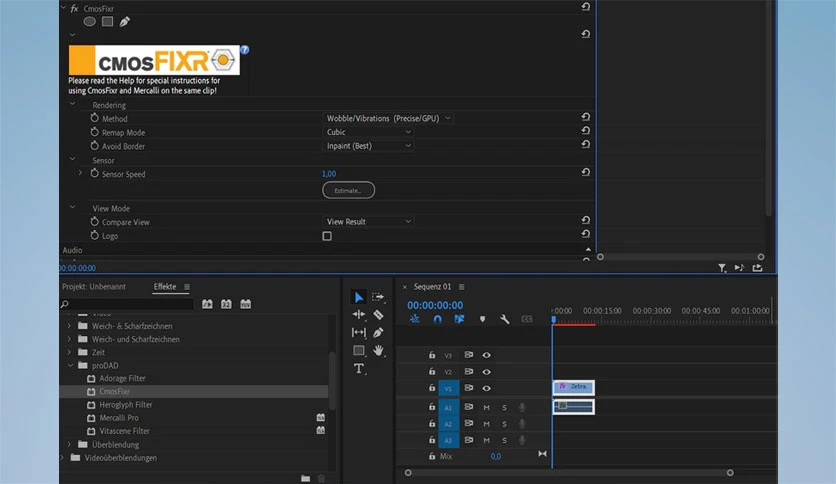Choose the Hand tool
The image size is (836, 484).
click(x=378, y=350)
